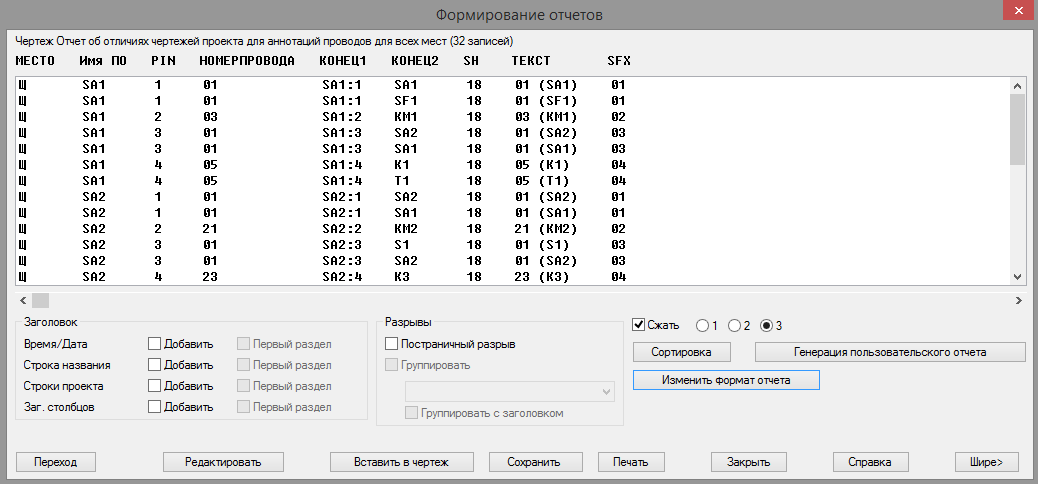Open the Справка help button
This screenshot has height=484, width=1038.
point(871,462)
